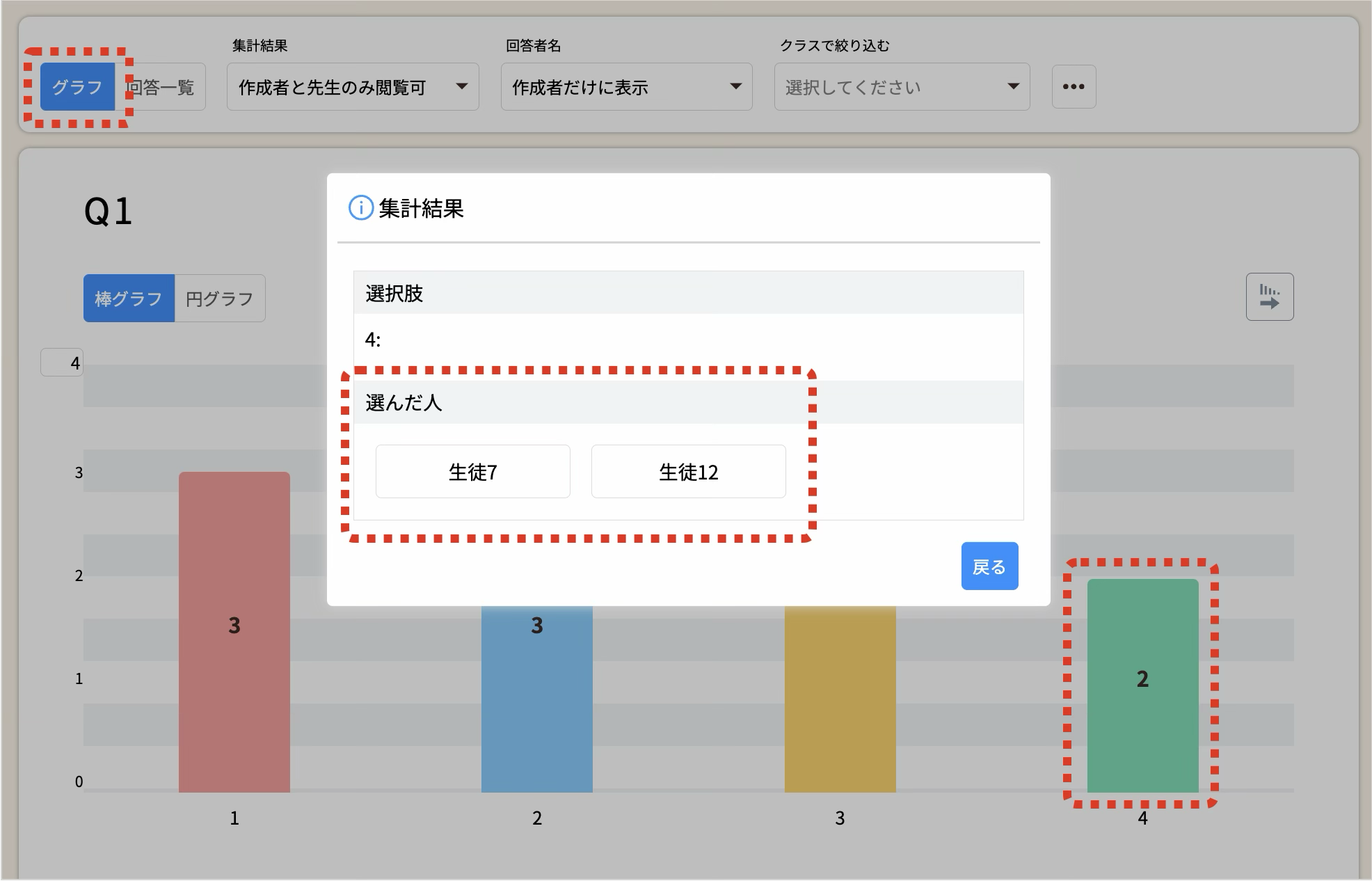Click the info icon beside 集計結果 title

360,208
